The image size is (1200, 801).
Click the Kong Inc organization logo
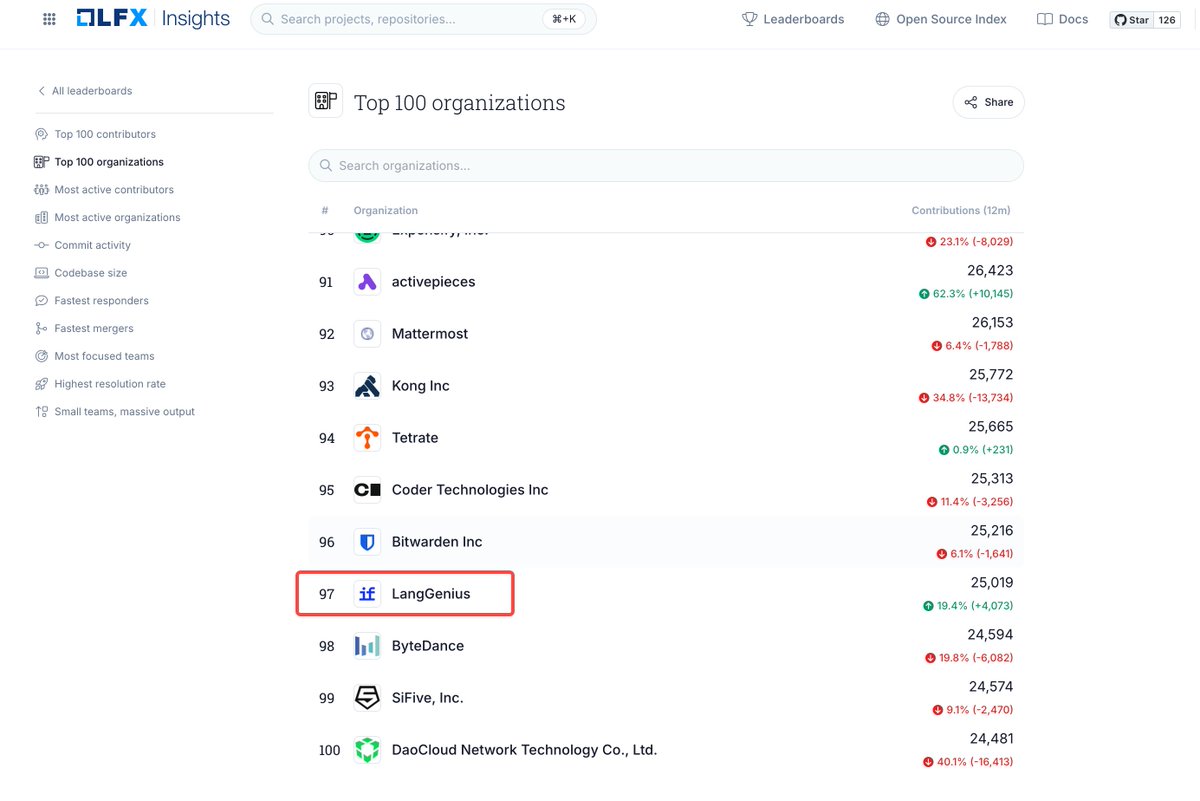[x=367, y=385]
